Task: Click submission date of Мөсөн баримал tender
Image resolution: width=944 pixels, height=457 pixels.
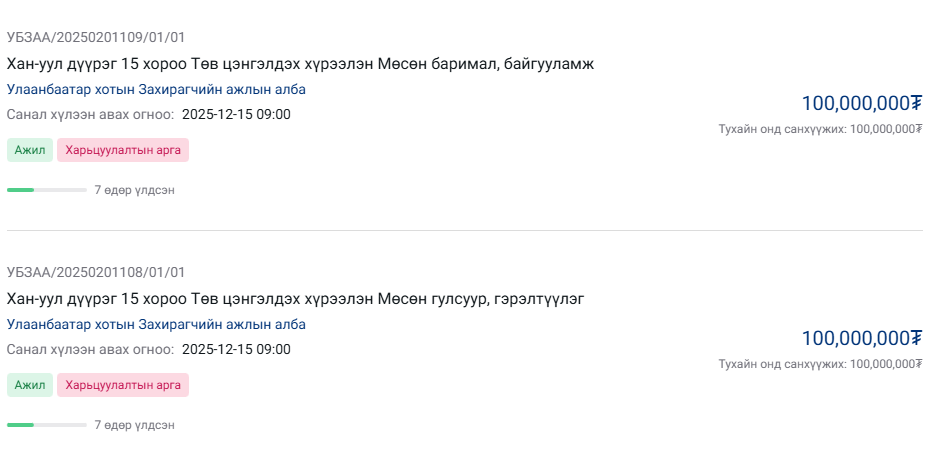Action: pyautogui.click(x=236, y=114)
